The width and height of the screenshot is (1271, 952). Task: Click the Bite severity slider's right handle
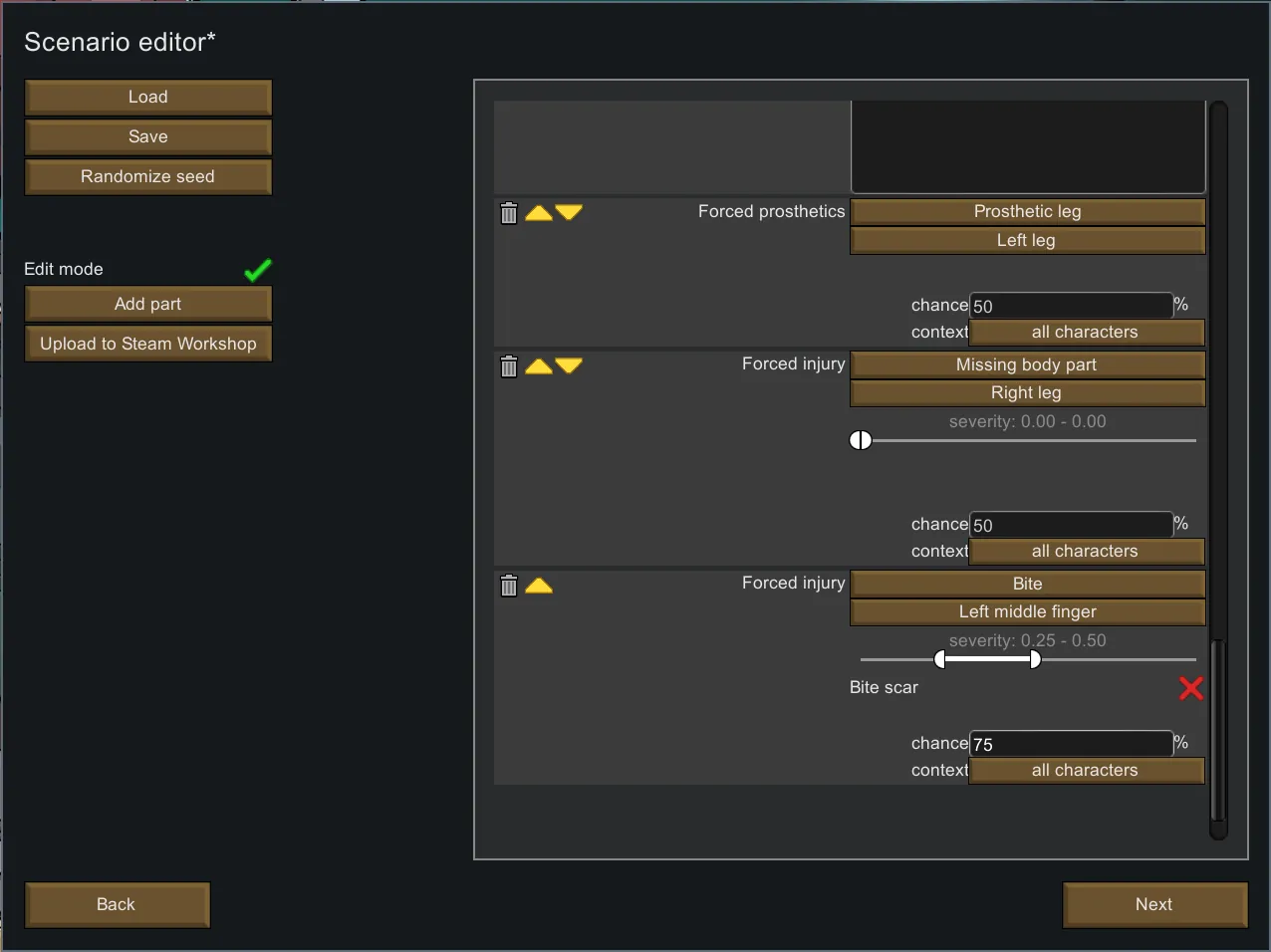(x=1035, y=659)
